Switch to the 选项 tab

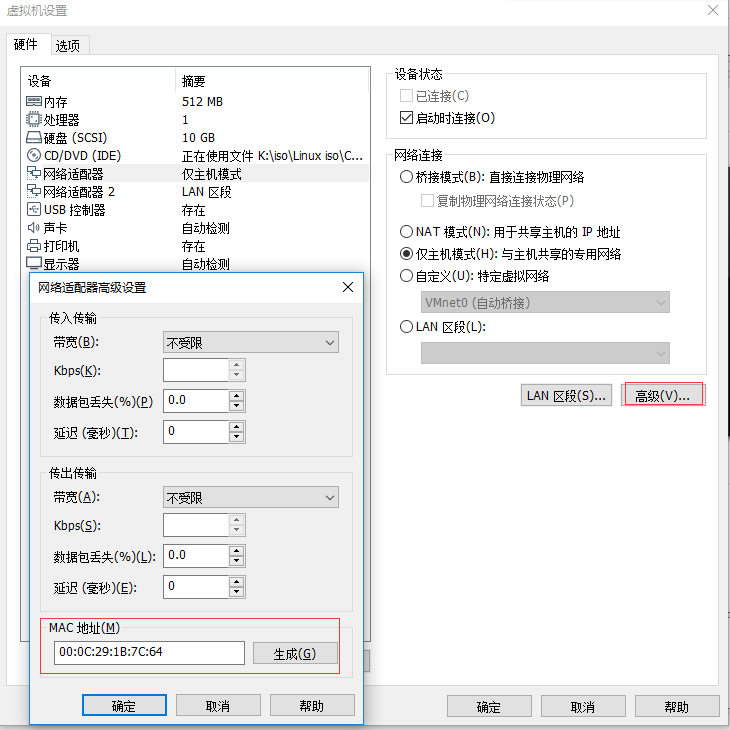68,46
